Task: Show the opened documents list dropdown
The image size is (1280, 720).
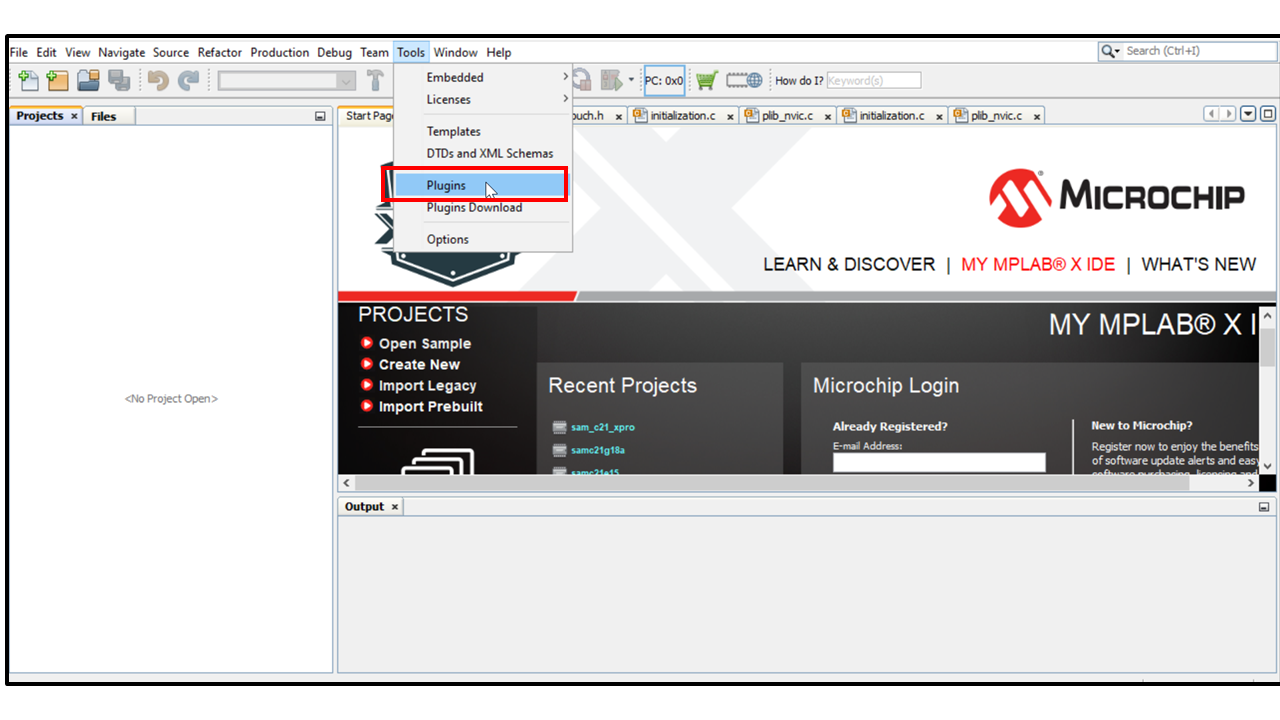Action: pyautogui.click(x=1248, y=114)
